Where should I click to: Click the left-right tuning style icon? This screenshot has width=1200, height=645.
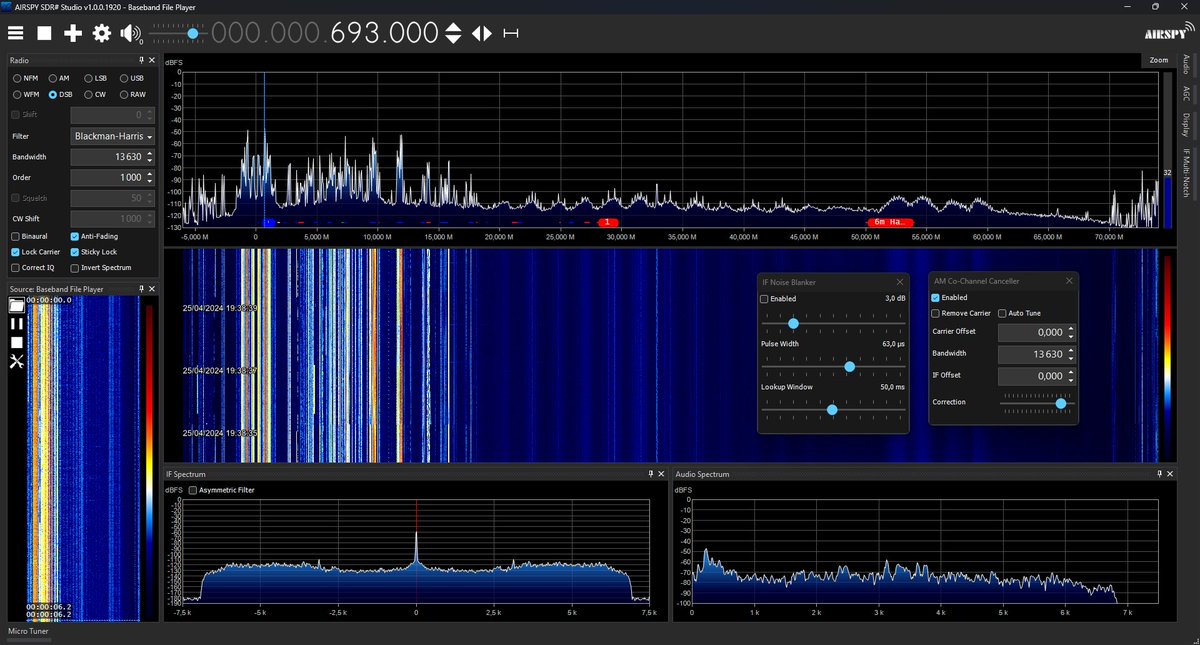point(482,33)
